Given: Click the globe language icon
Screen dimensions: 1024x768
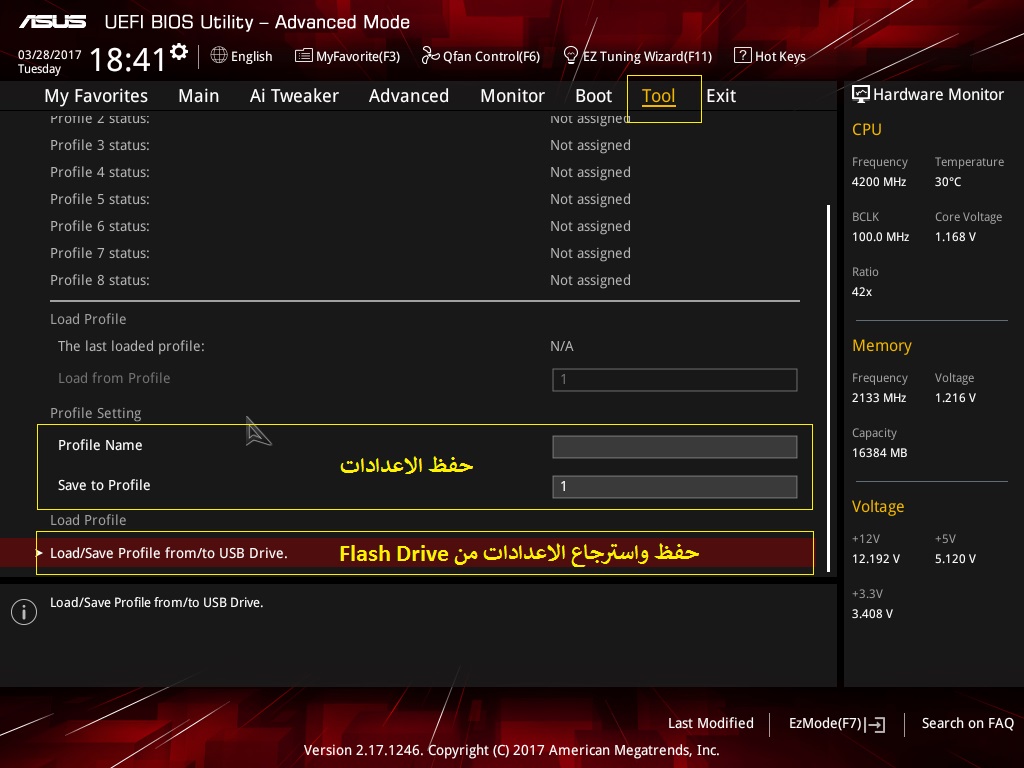Looking at the screenshot, I should 219,56.
